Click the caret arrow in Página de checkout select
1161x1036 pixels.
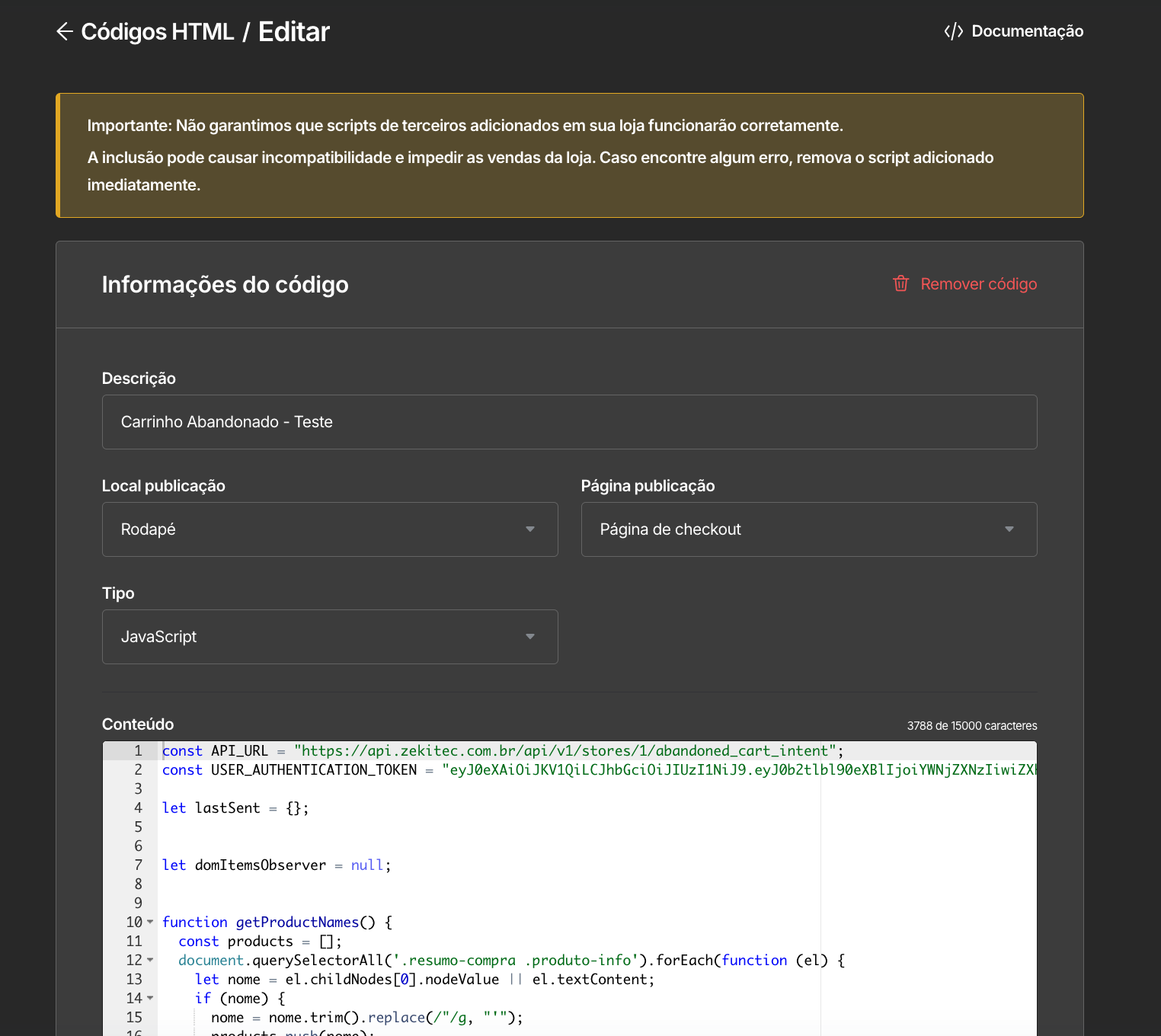pos(1009,529)
